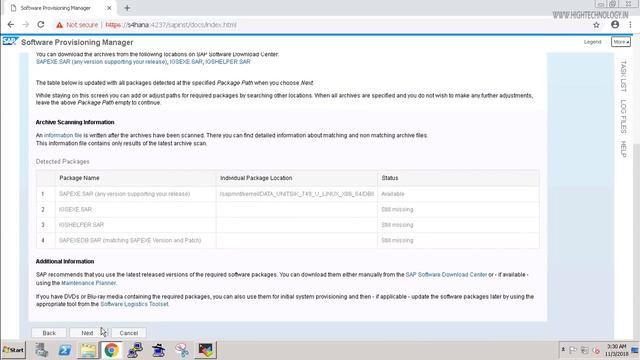The width and height of the screenshot is (640, 360).
Task: Open the taskbar icon with black hat
Action: (158, 350)
